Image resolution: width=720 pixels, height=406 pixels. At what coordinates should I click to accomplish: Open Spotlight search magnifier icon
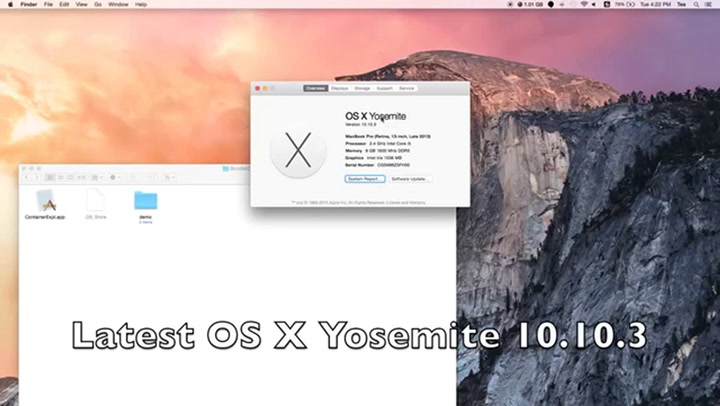(x=696, y=4)
